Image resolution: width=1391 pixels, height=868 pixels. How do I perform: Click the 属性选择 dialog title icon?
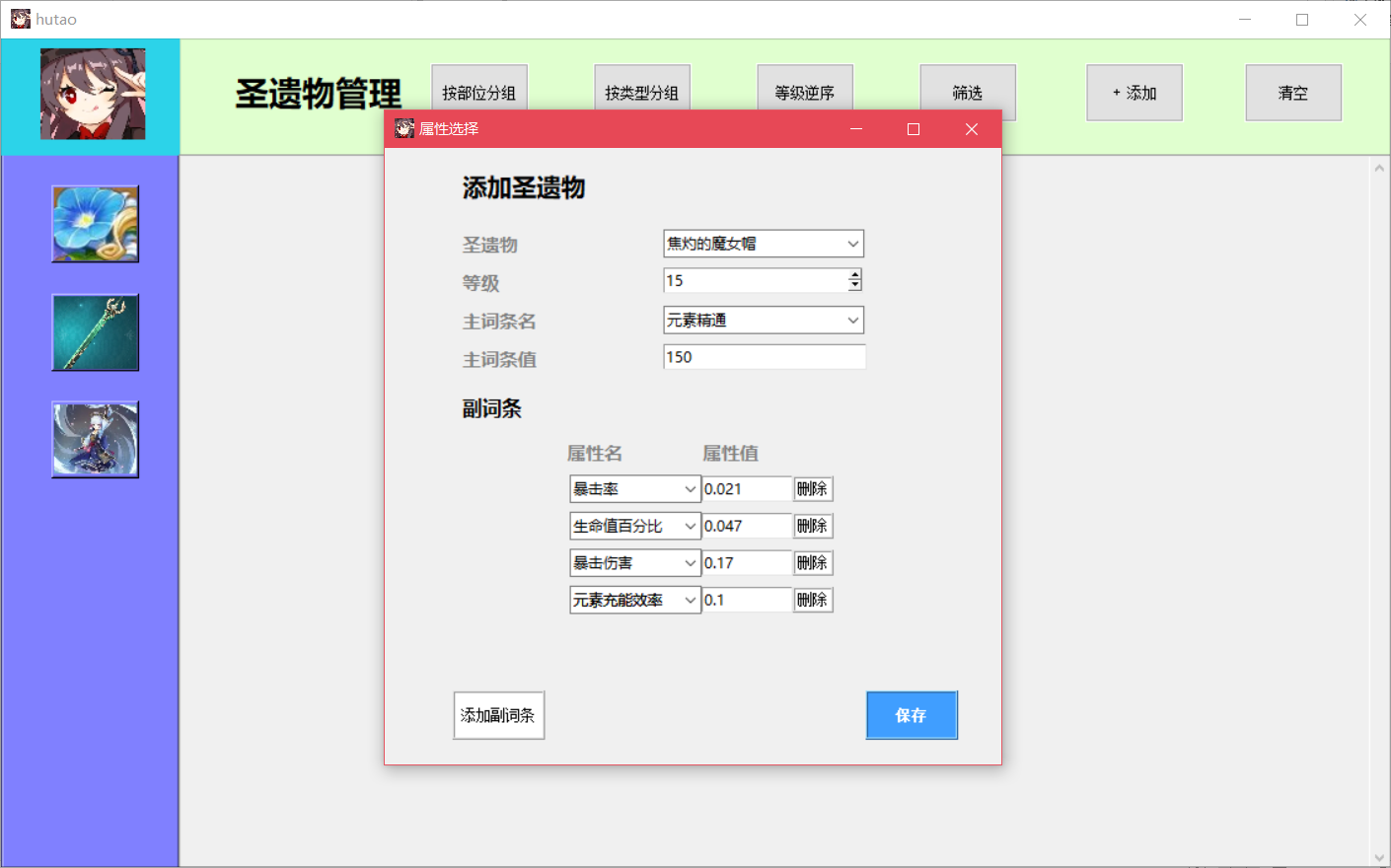(404, 128)
